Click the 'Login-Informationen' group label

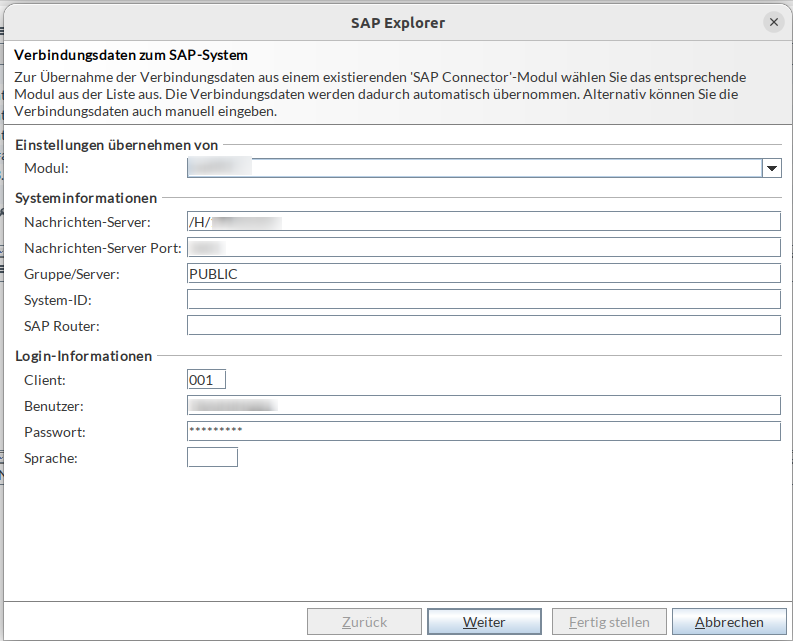83,356
